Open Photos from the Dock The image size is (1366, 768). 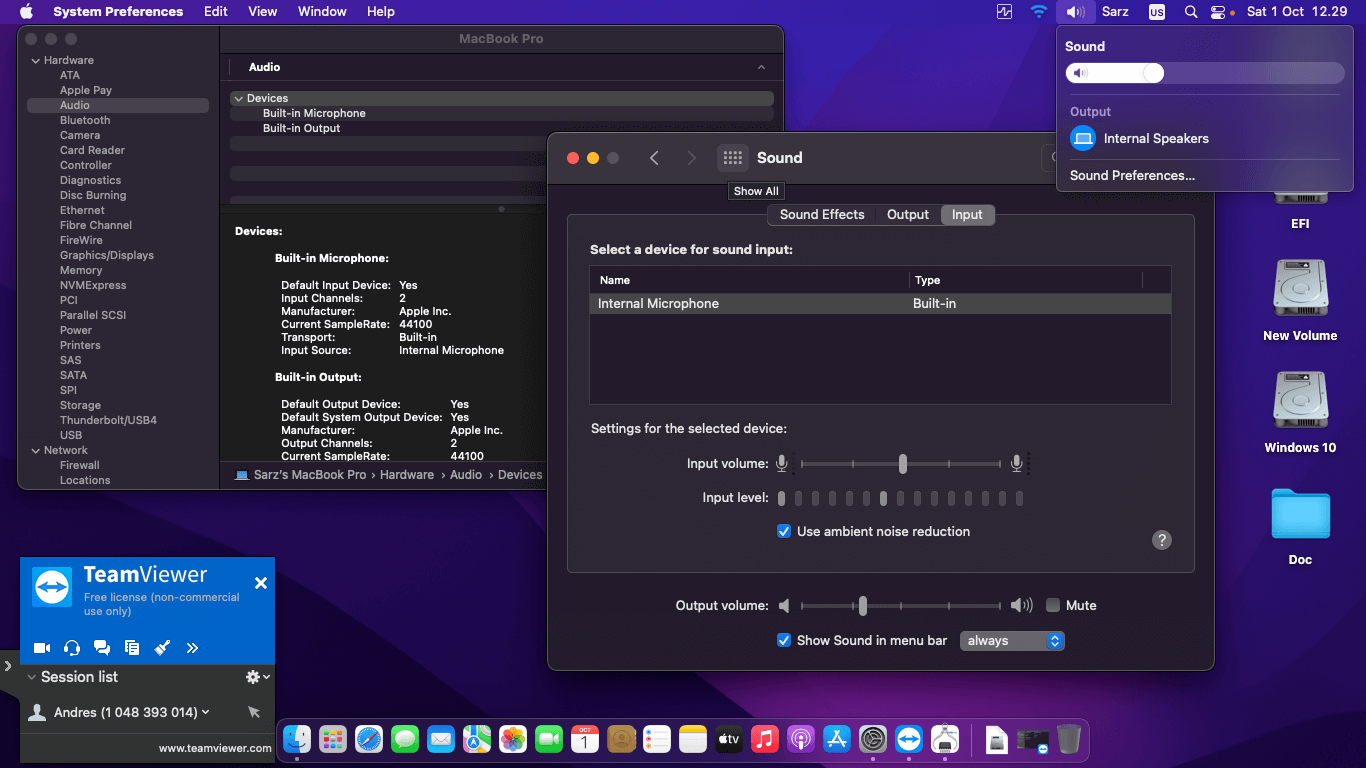[x=513, y=740]
